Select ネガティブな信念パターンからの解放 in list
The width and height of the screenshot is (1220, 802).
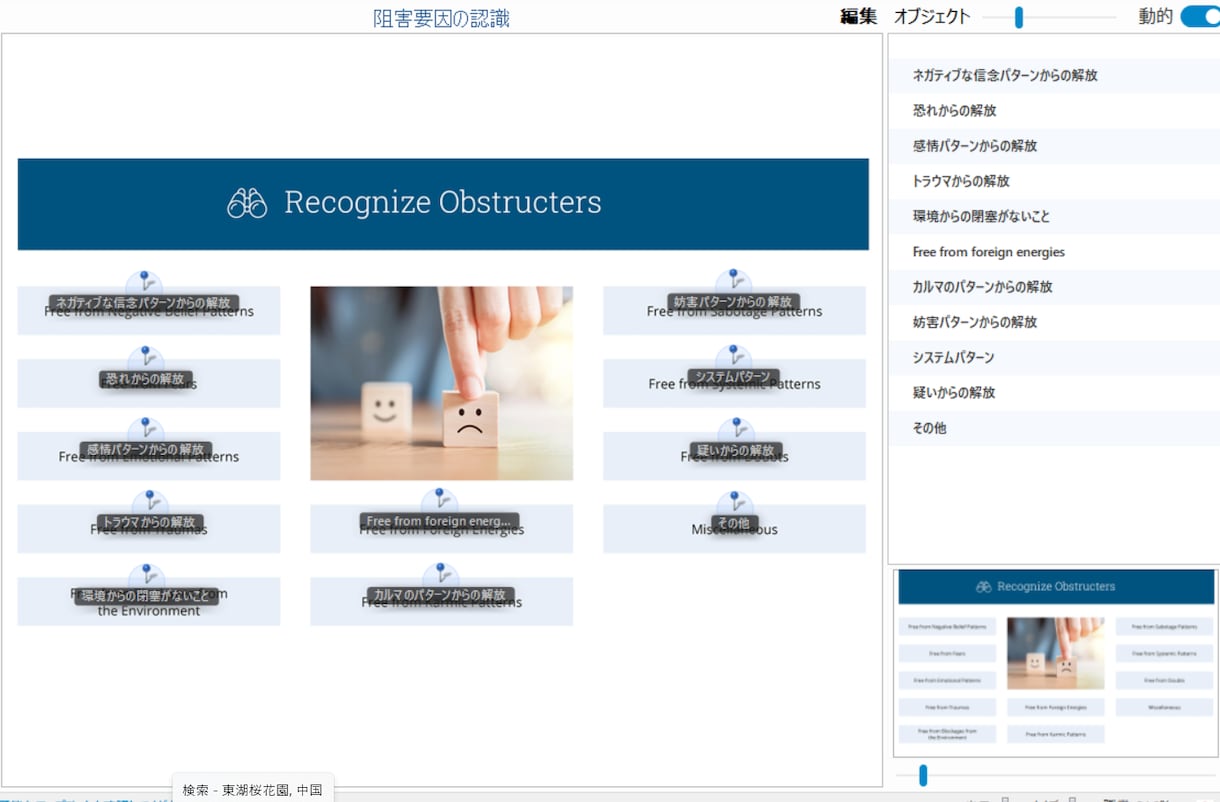pos(1054,75)
